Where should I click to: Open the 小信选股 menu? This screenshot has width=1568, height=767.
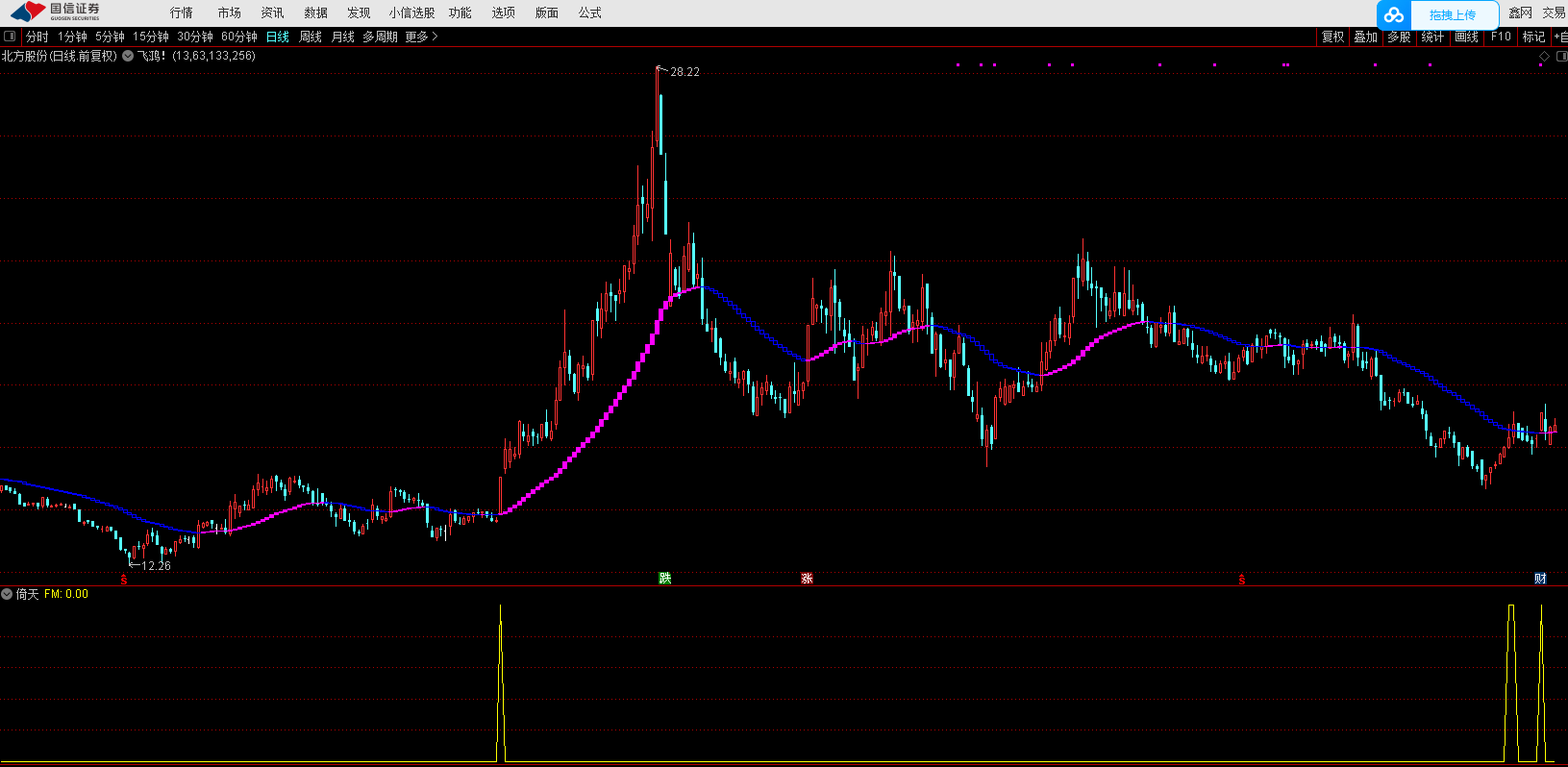coord(411,12)
